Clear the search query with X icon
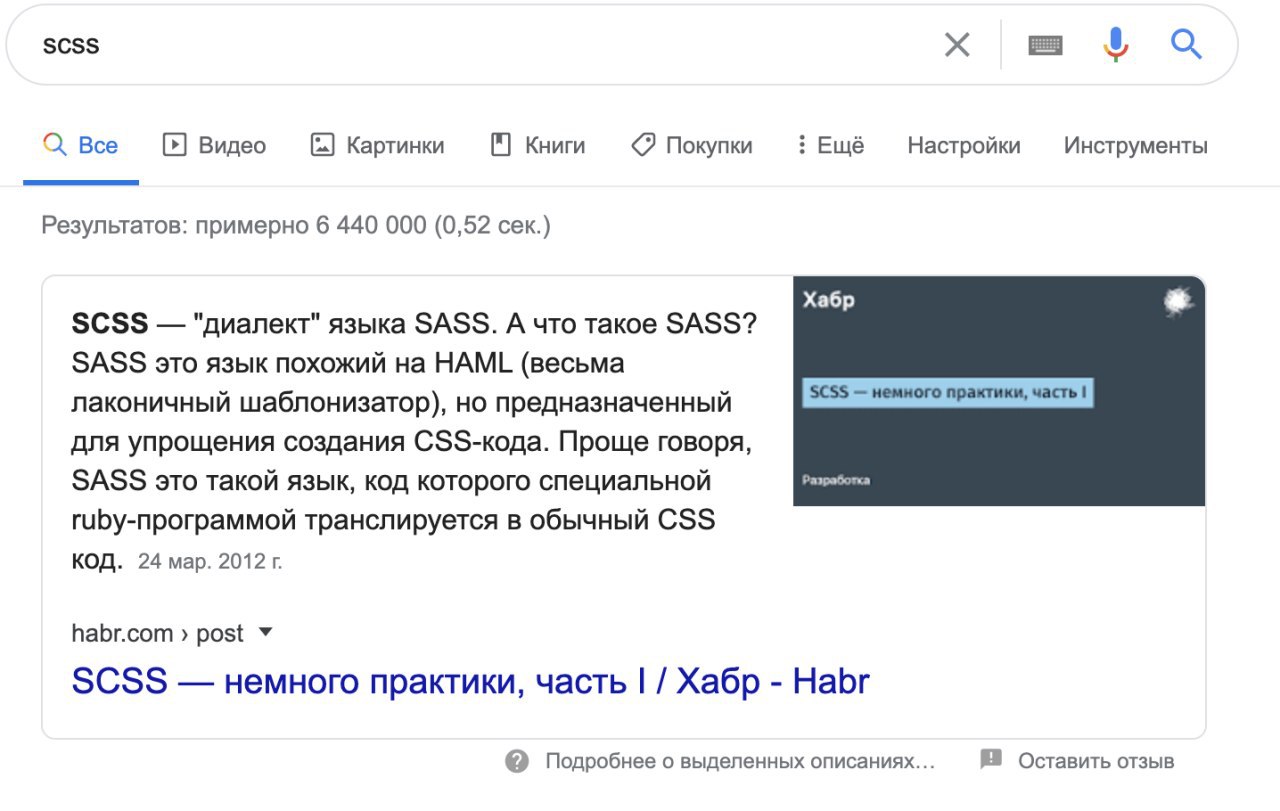 (957, 45)
